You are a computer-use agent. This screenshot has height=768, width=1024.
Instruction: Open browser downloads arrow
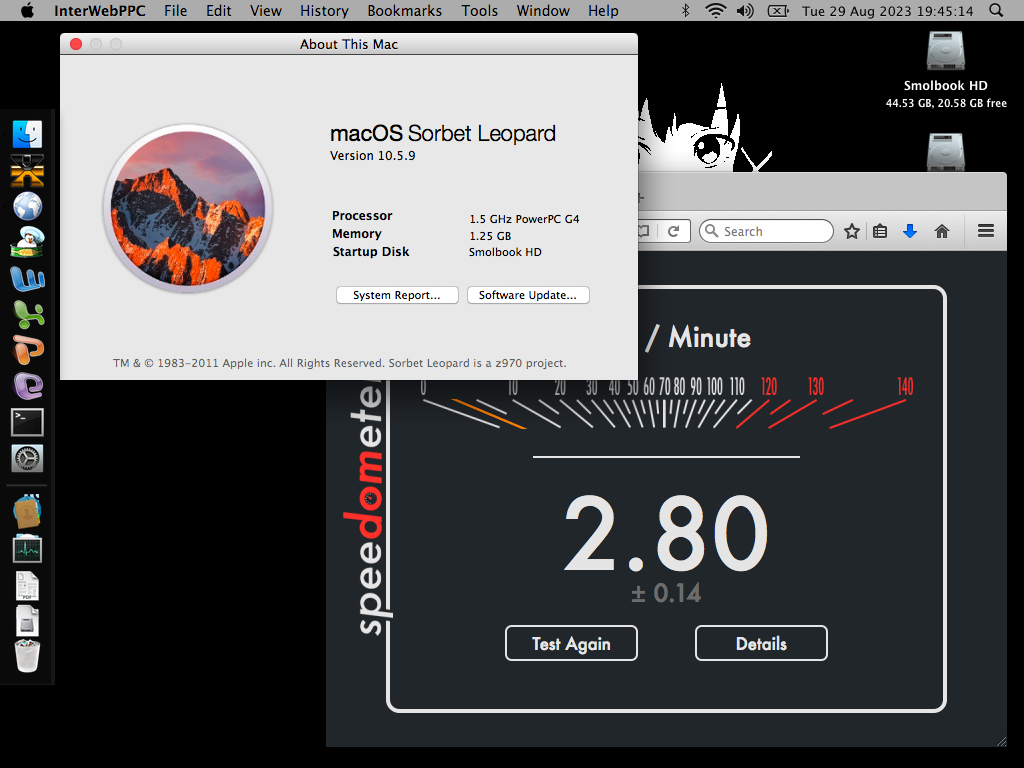(910, 231)
